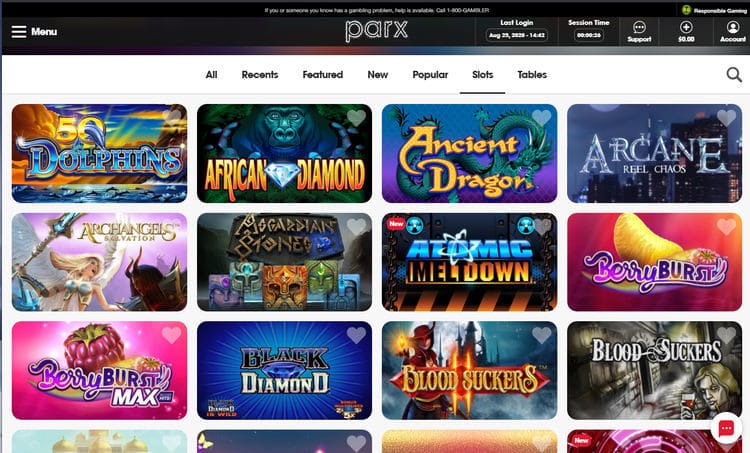
Task: Click the Responsible Gaming icon
Action: pyautogui.click(x=686, y=10)
